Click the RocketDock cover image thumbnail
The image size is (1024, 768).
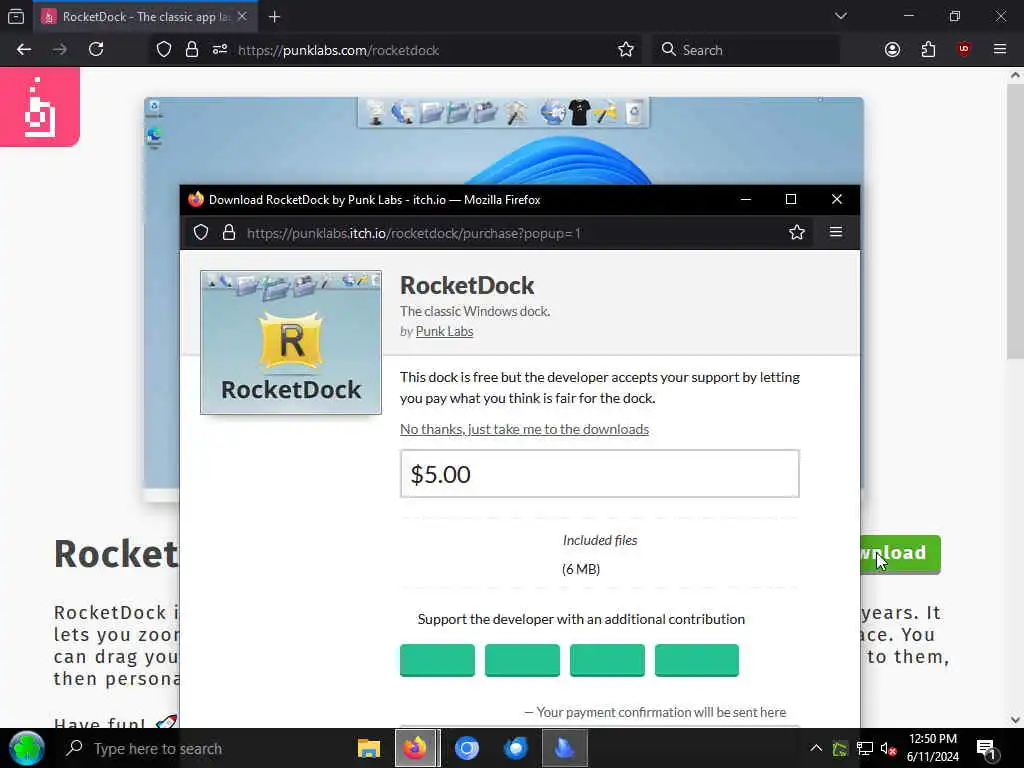291,342
